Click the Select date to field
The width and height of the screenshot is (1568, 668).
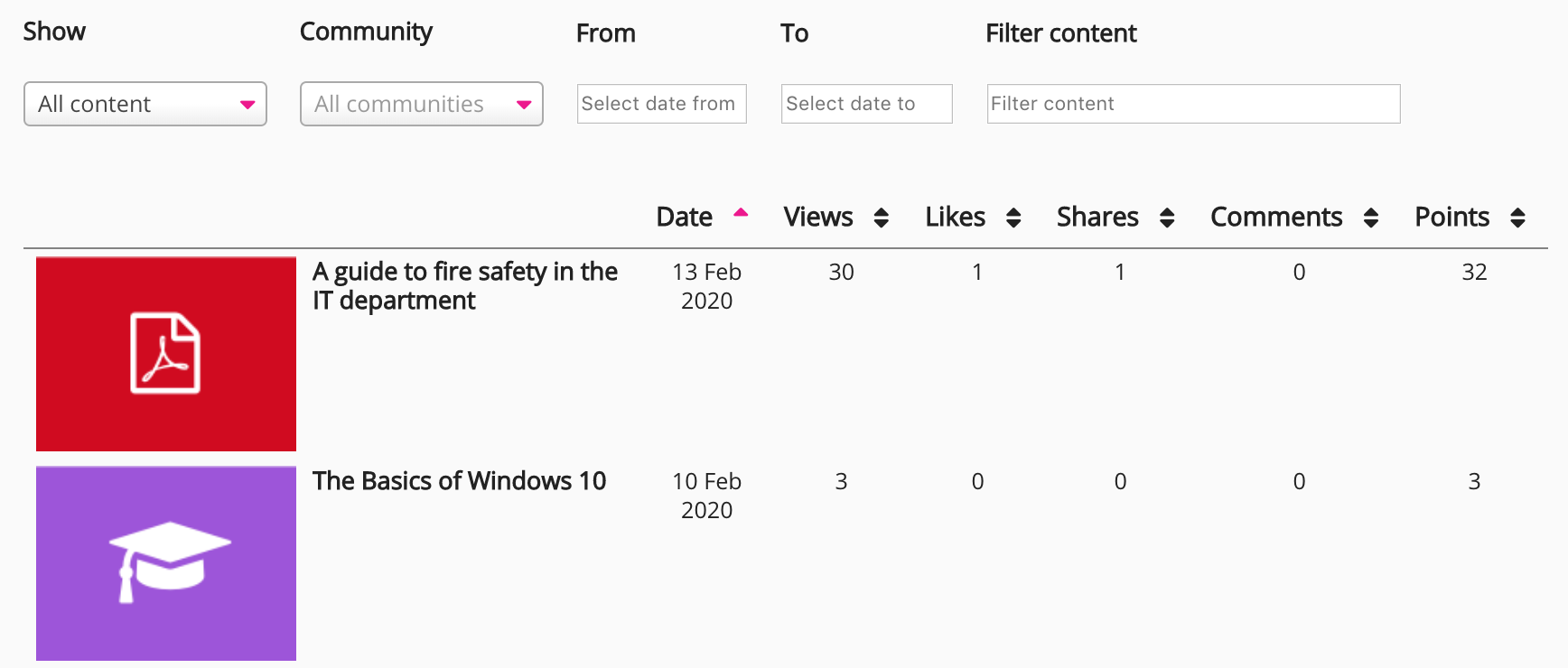point(866,104)
